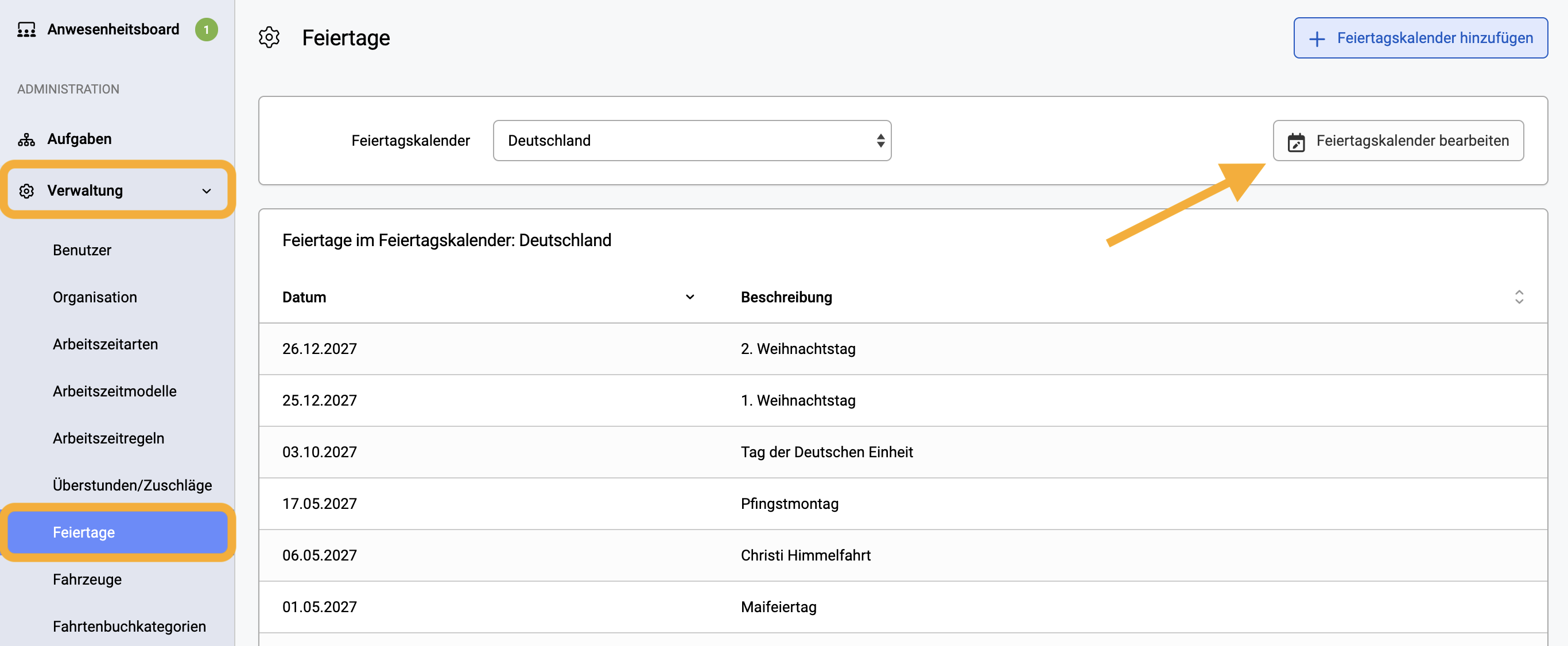Select the 25.12.2027 date cell
Screen dimensions: 1568x646
tap(320, 401)
